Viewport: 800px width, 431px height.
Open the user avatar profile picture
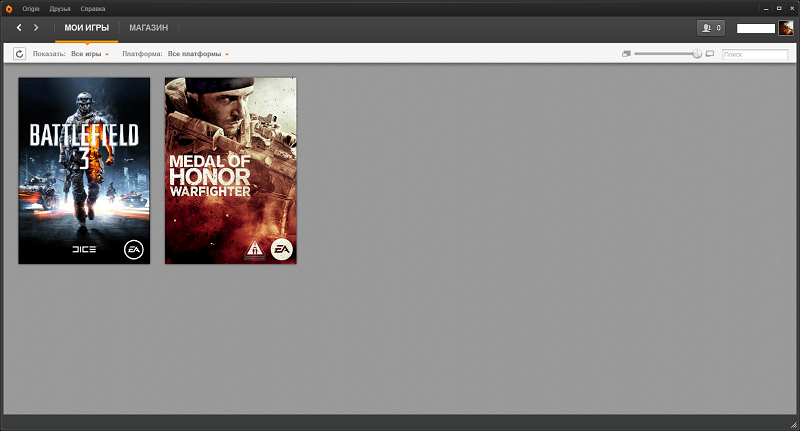pyautogui.click(x=785, y=28)
